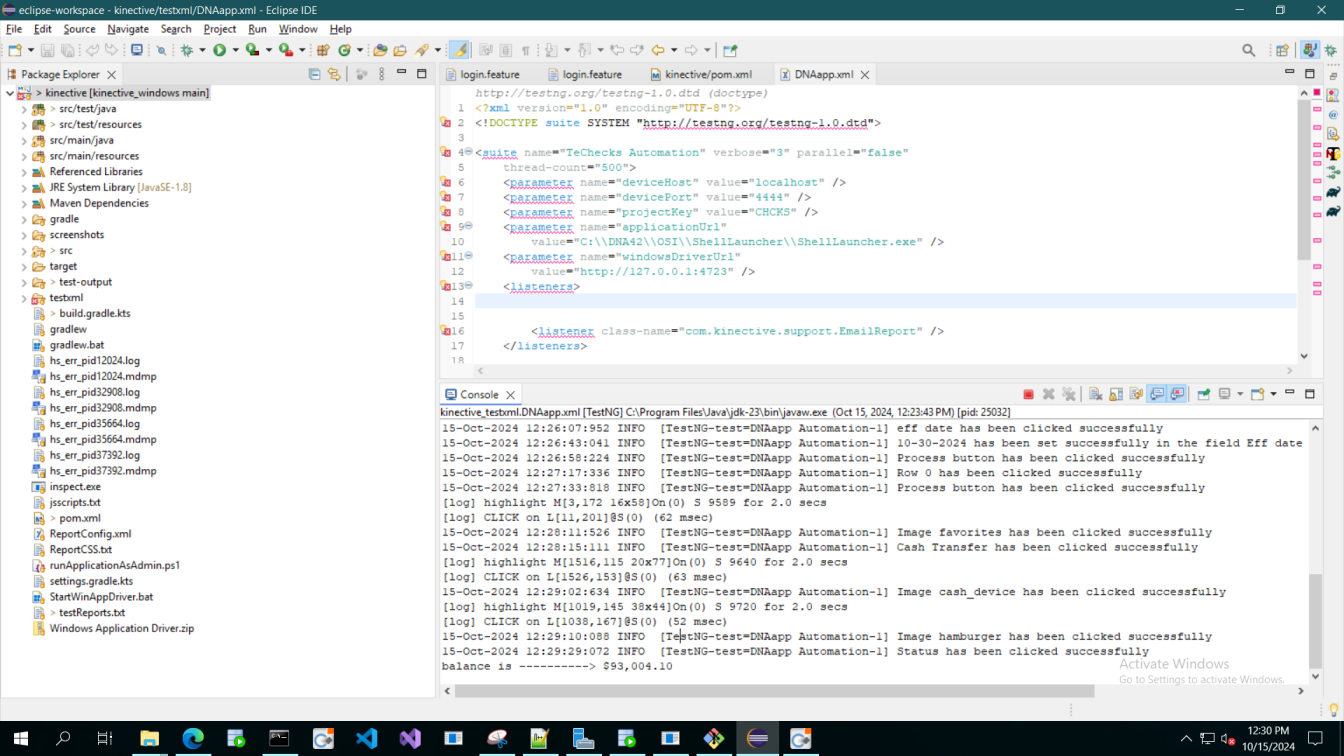Expand the src/test/java folder
The height and width of the screenshot is (756, 1344).
pos(24,109)
